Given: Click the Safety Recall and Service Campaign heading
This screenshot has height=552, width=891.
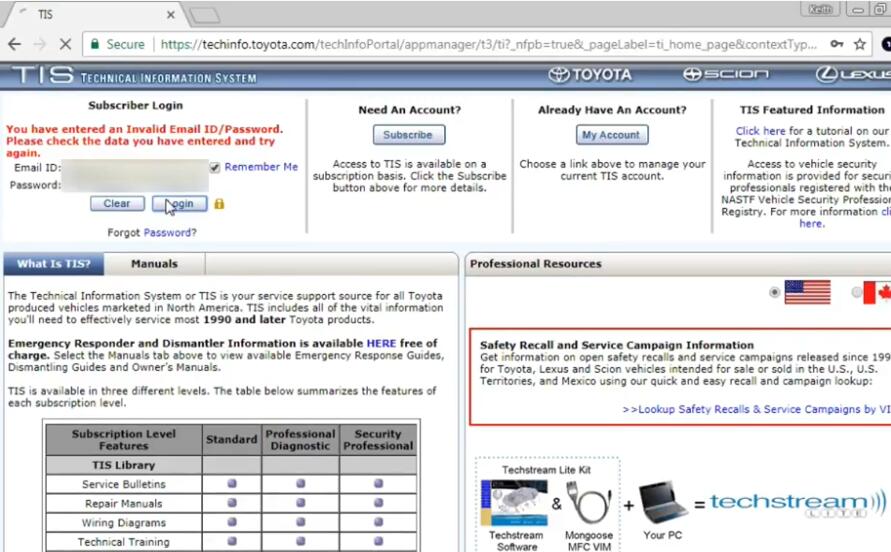Looking at the screenshot, I should [617, 345].
